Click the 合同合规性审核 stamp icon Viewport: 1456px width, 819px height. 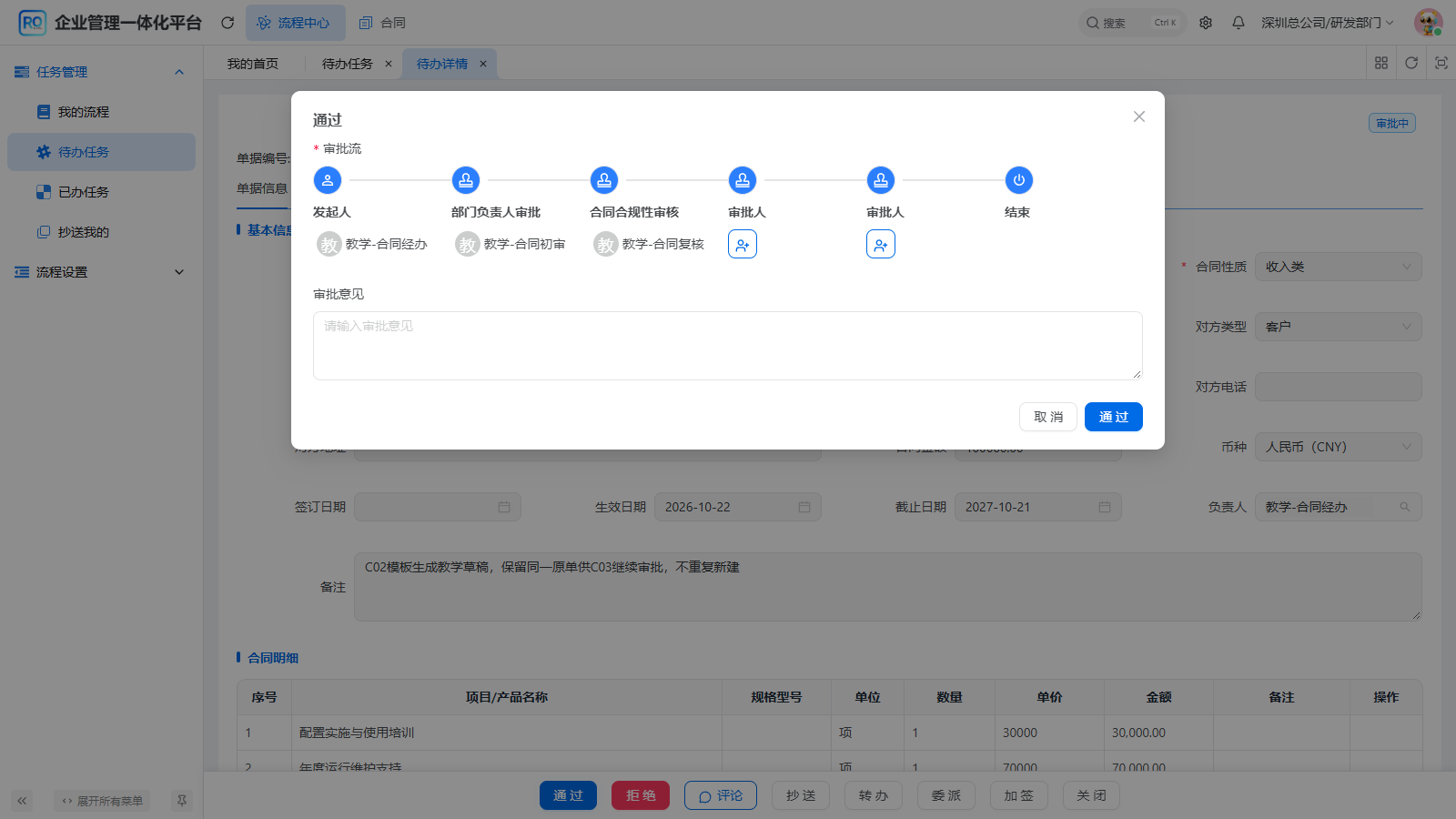(x=604, y=180)
